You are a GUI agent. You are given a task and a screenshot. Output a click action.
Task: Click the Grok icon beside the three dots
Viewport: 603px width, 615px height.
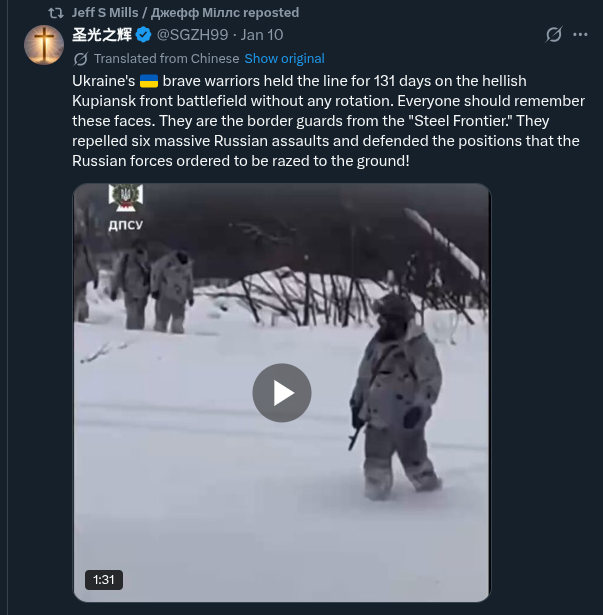tap(554, 35)
